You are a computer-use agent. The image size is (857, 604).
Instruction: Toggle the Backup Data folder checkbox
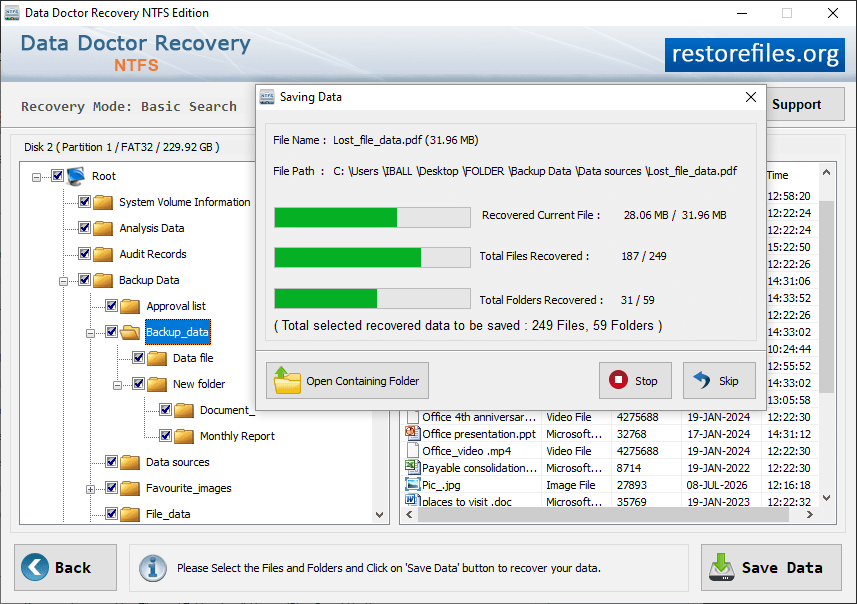[84, 279]
